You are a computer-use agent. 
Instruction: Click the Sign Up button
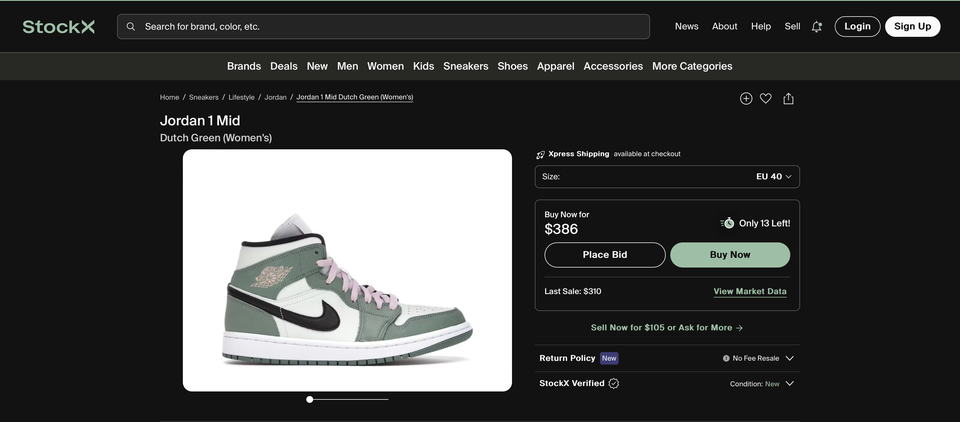coord(912,26)
